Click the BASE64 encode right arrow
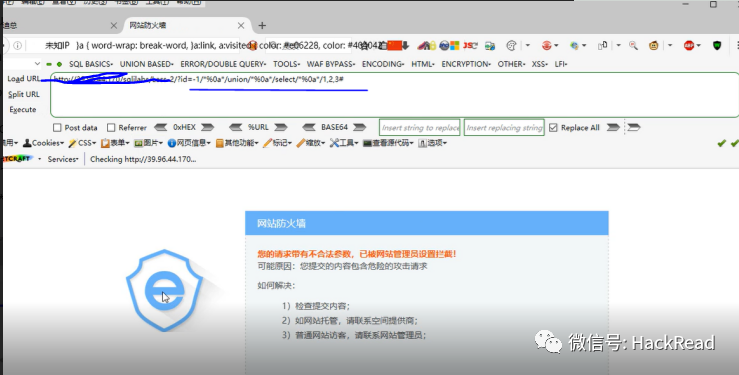This screenshot has height=375, width=739. pyautogui.click(x=360, y=127)
